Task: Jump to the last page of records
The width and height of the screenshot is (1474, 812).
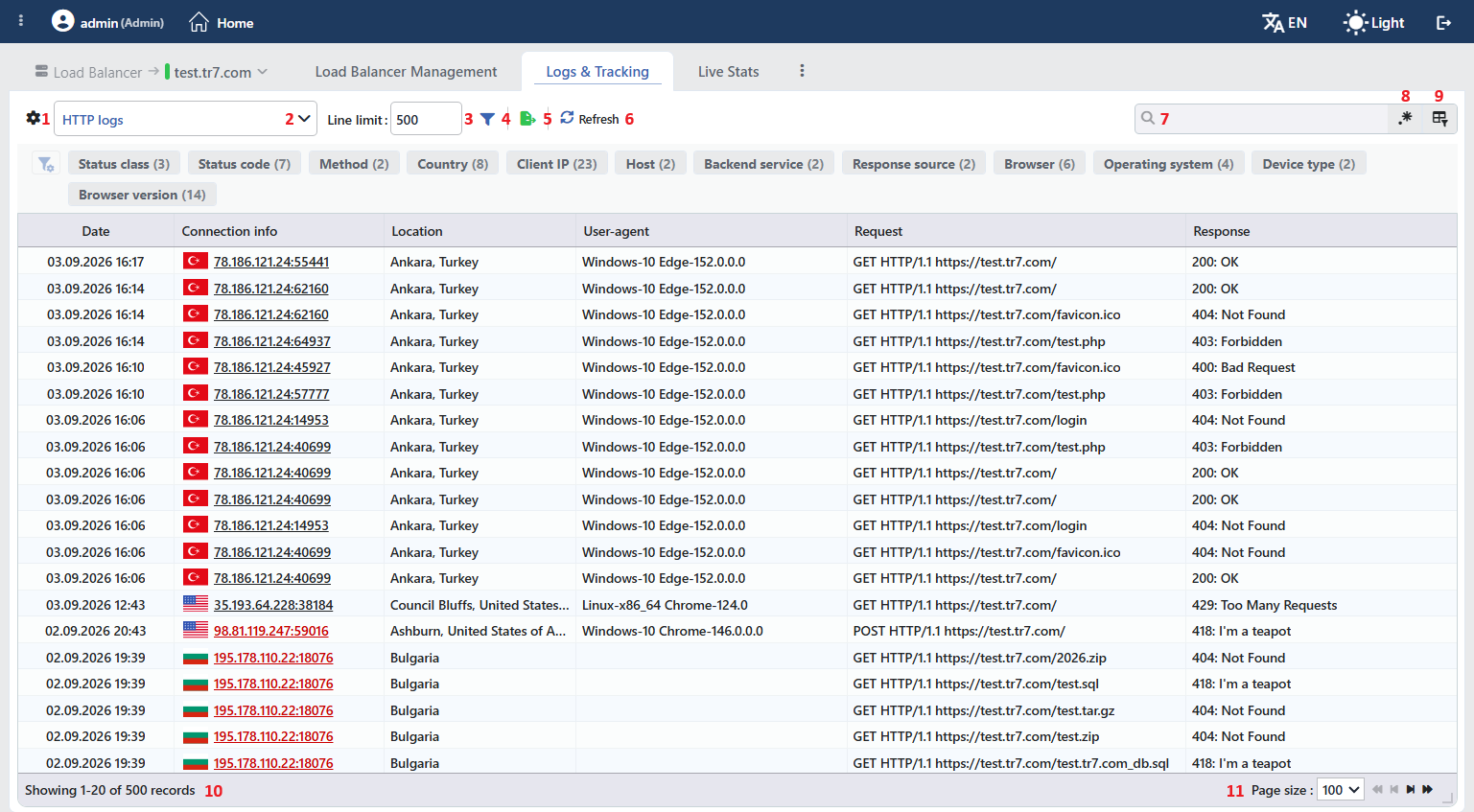Action: click(x=1428, y=790)
